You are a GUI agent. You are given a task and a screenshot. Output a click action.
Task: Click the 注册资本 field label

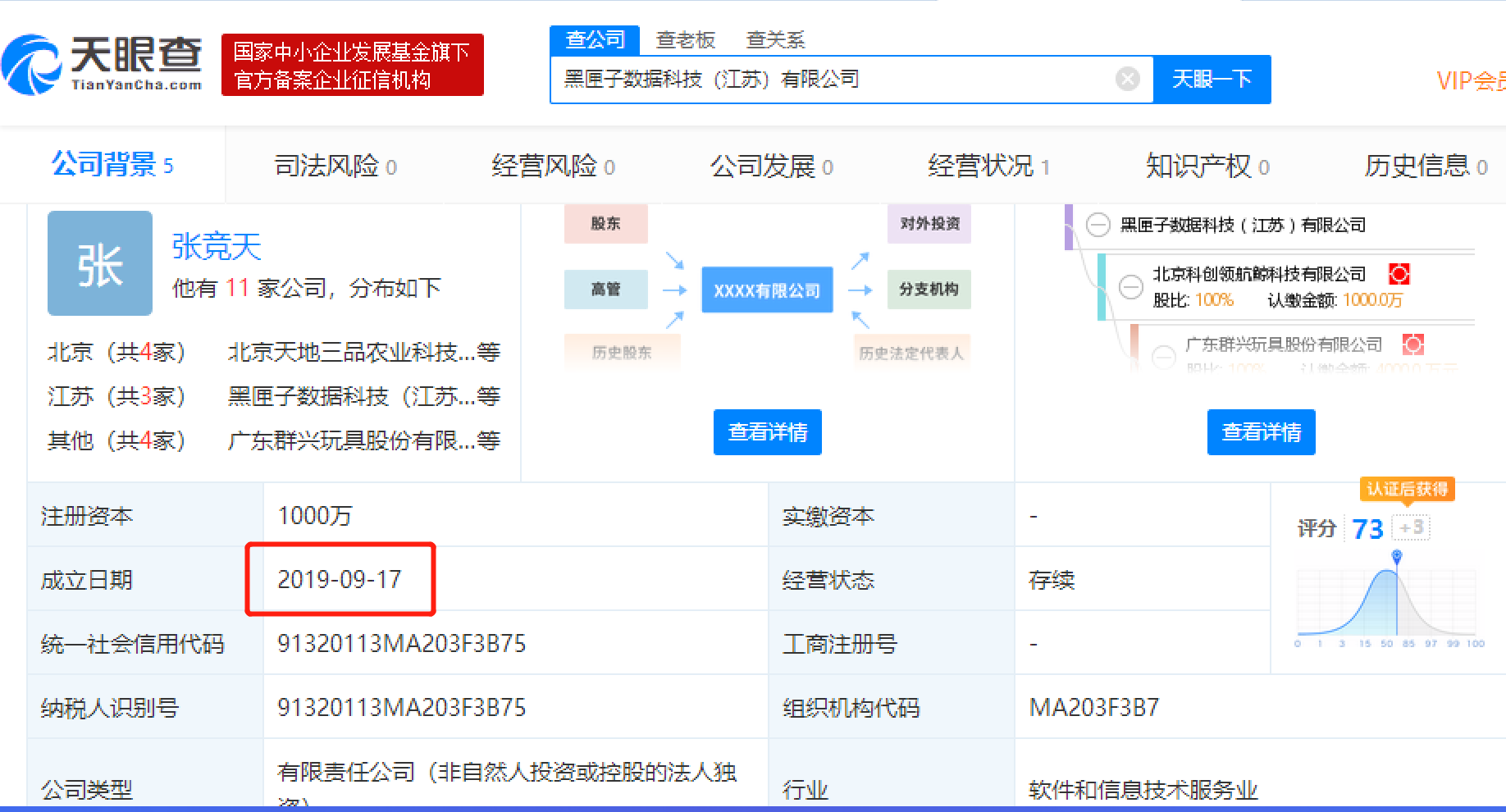click(x=87, y=516)
